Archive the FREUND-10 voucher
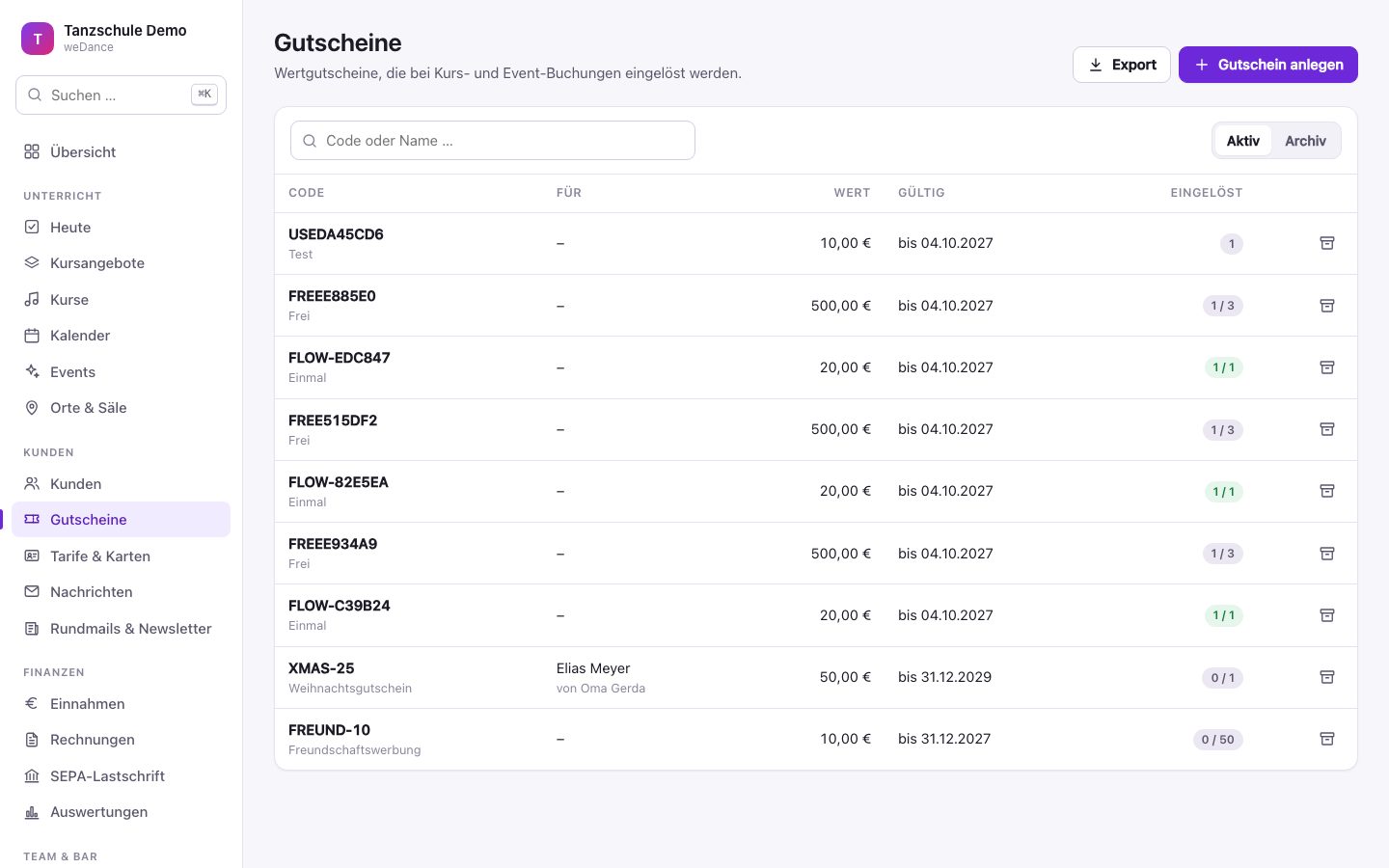 (1327, 739)
